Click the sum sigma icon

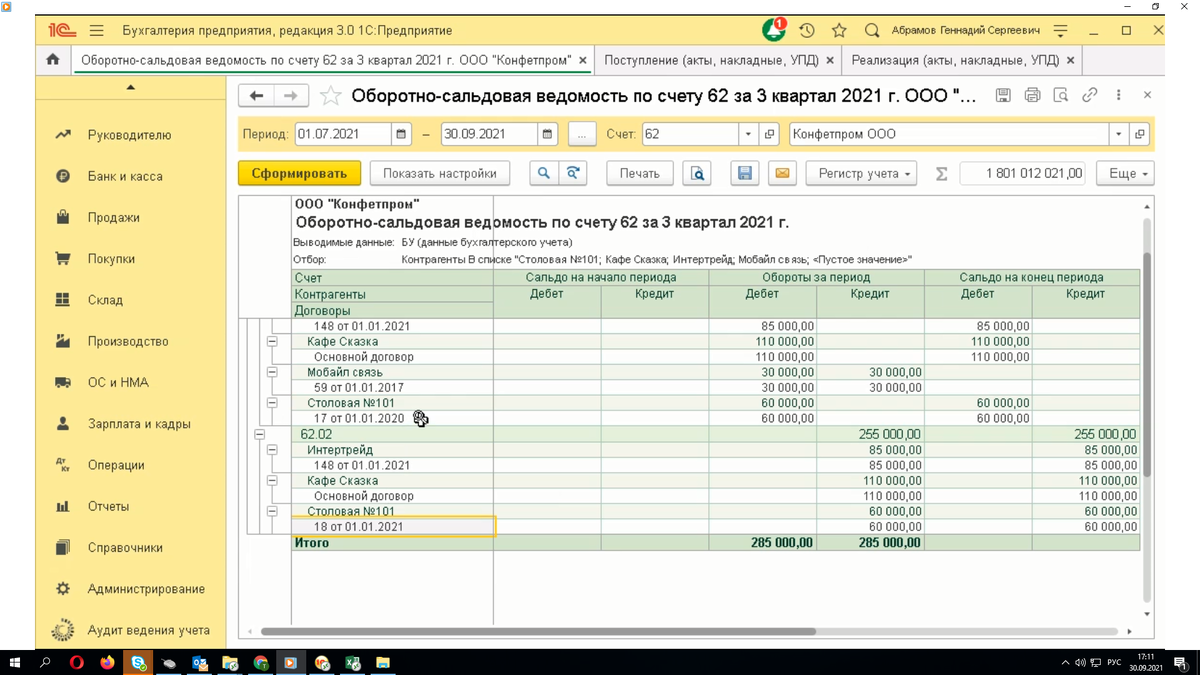941,174
